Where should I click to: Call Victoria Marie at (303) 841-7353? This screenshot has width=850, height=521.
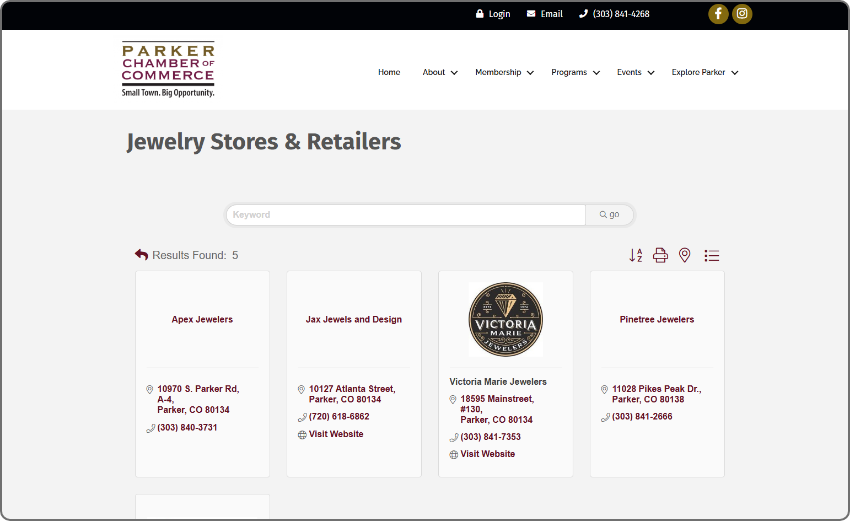(x=491, y=437)
